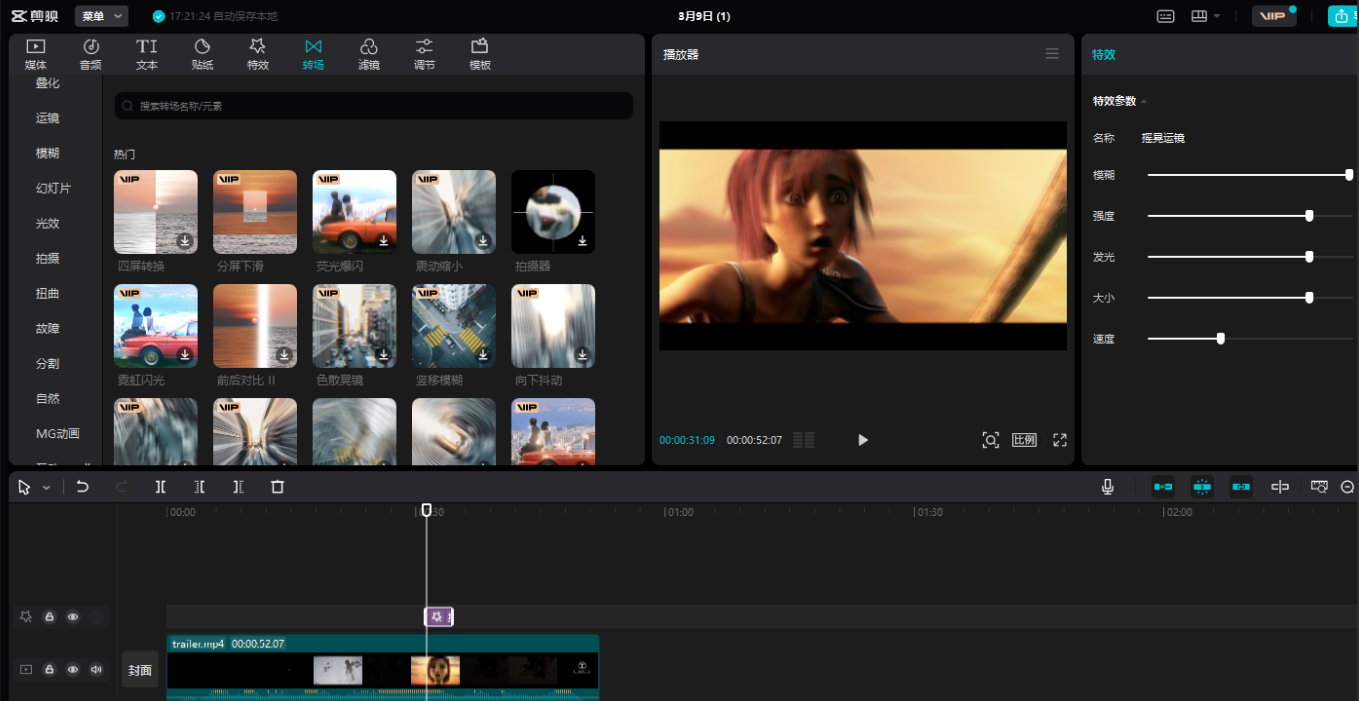Open the 贴纸 (Stickers) panel

[x=202, y=54]
